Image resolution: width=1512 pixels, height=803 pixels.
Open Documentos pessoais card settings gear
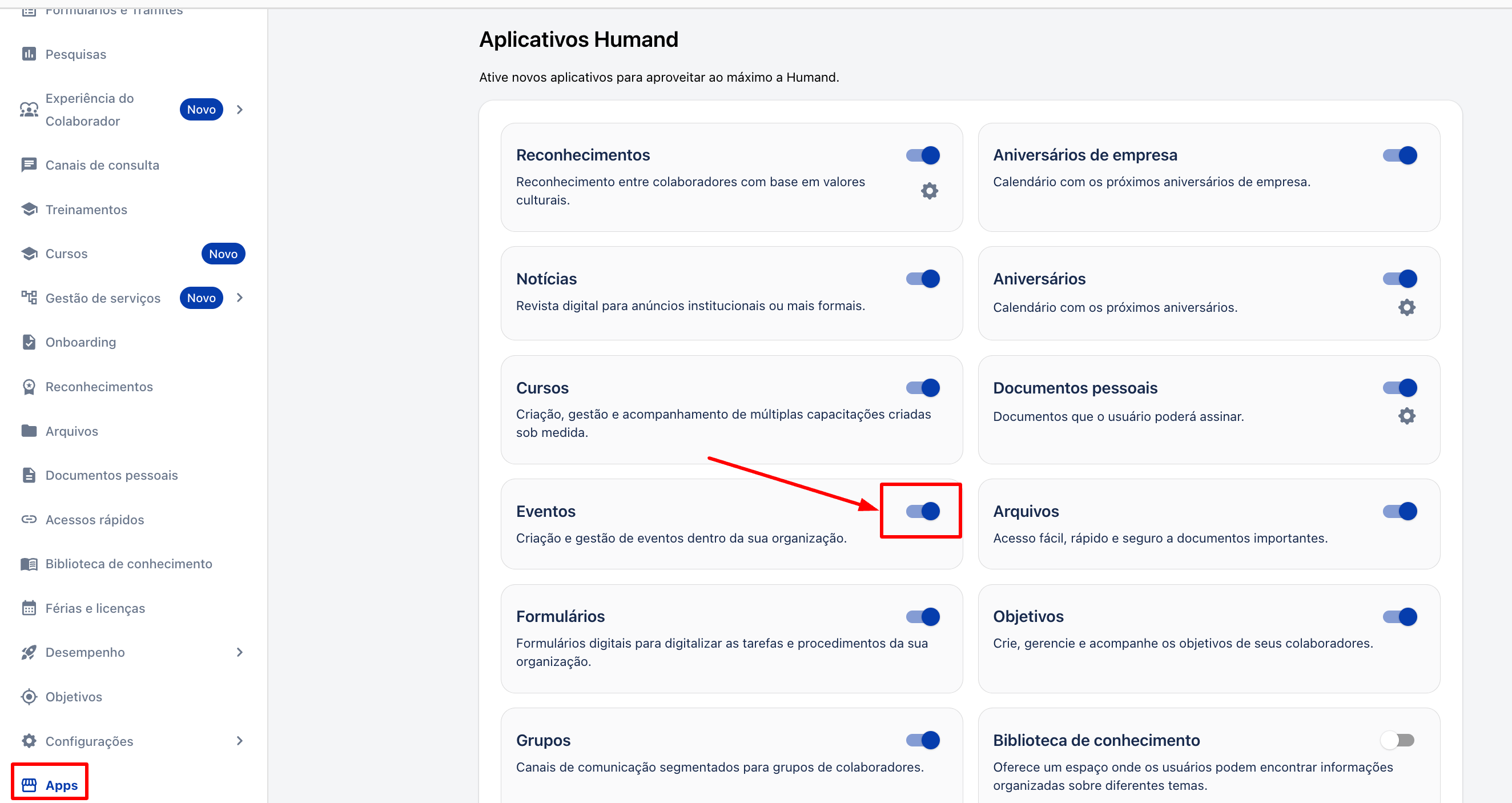(x=1406, y=416)
